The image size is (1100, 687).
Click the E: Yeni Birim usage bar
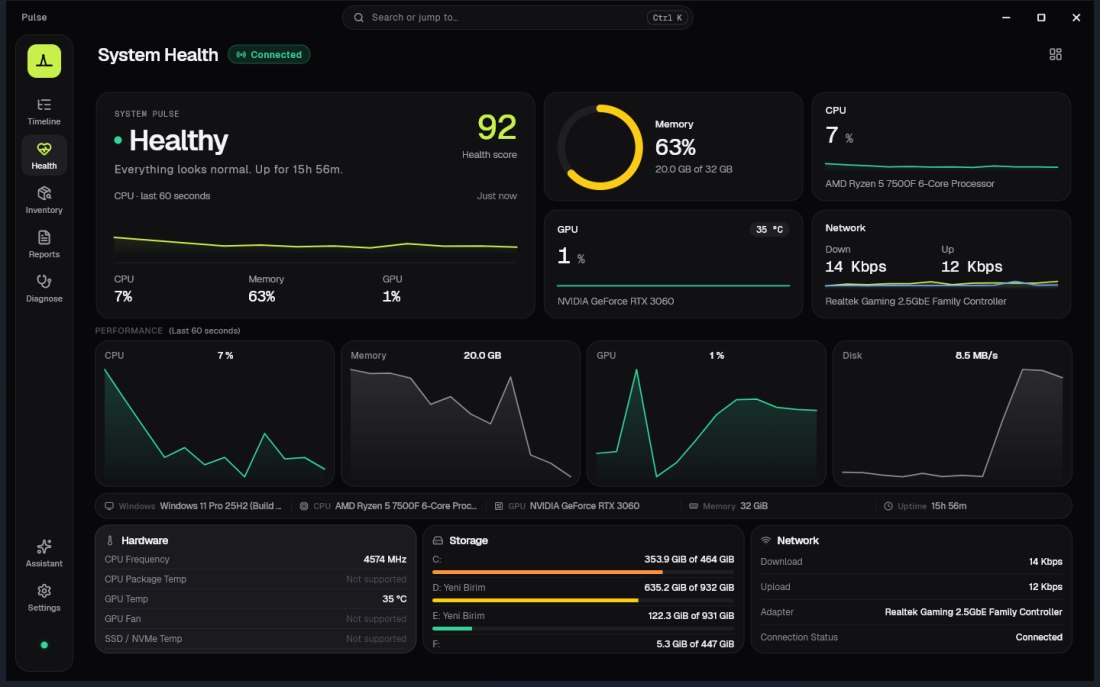click(x=583, y=628)
